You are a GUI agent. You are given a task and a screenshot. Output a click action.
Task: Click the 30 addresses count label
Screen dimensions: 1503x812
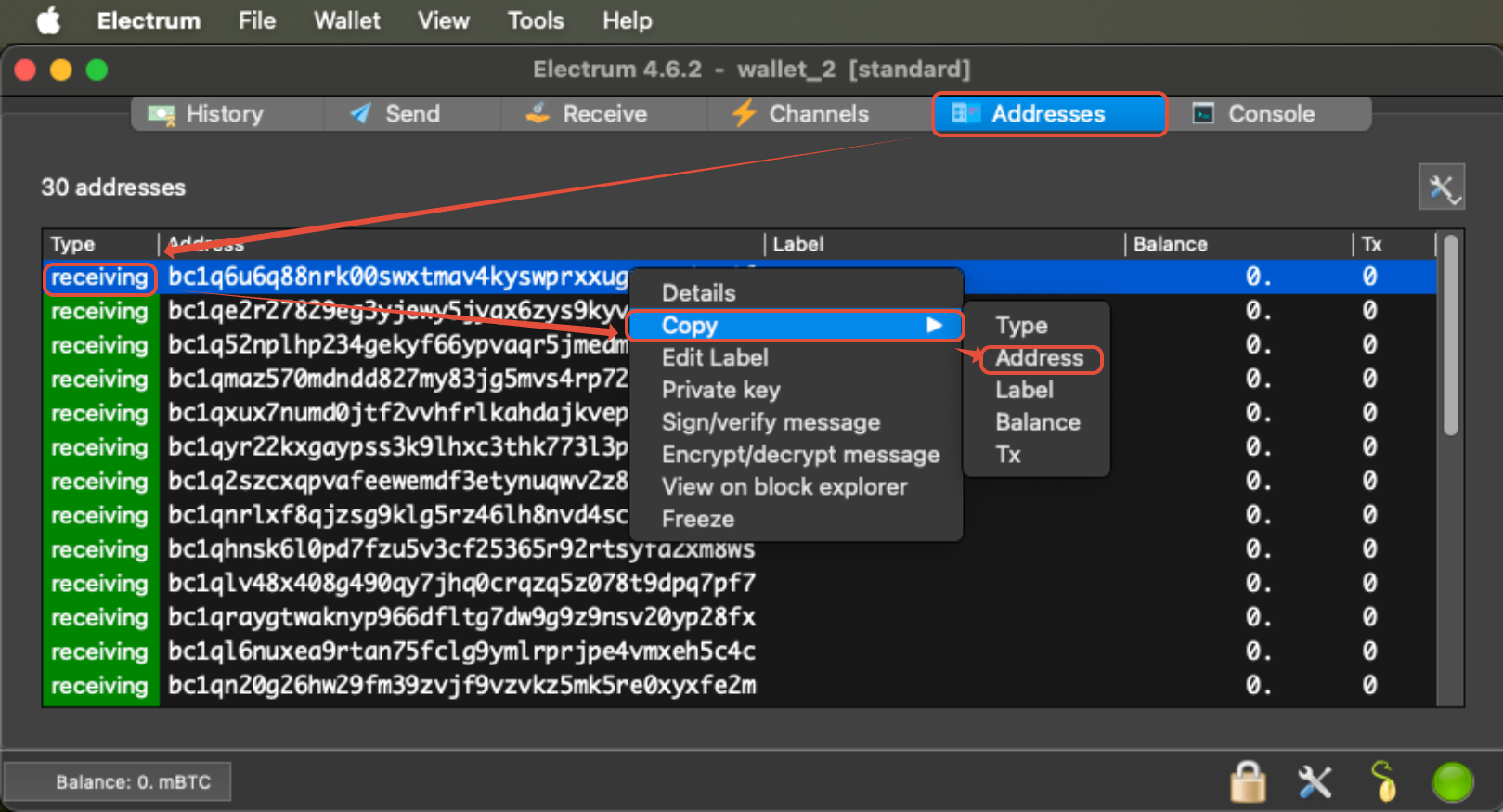click(x=113, y=187)
